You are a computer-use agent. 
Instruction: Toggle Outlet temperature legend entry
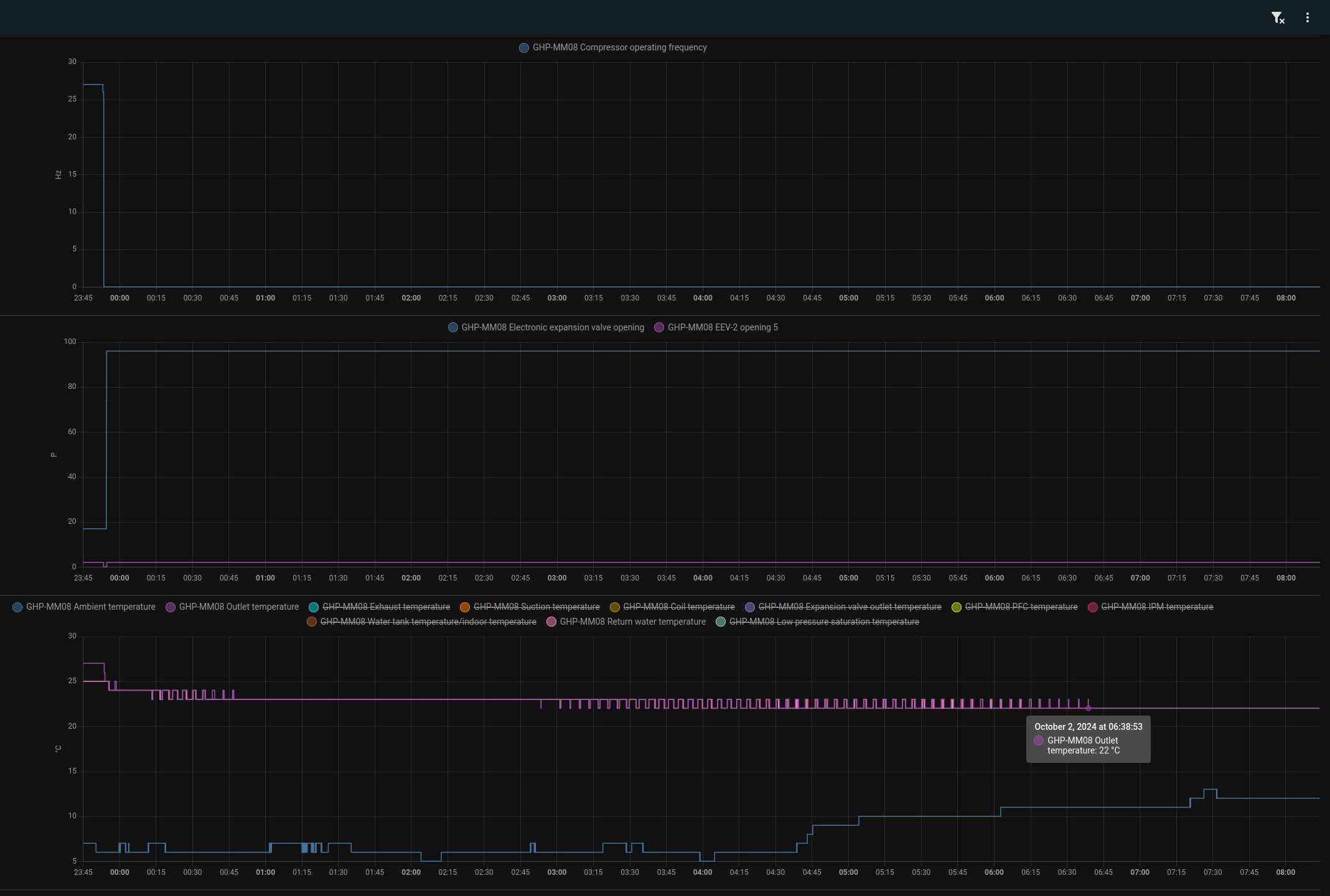pyautogui.click(x=238, y=607)
